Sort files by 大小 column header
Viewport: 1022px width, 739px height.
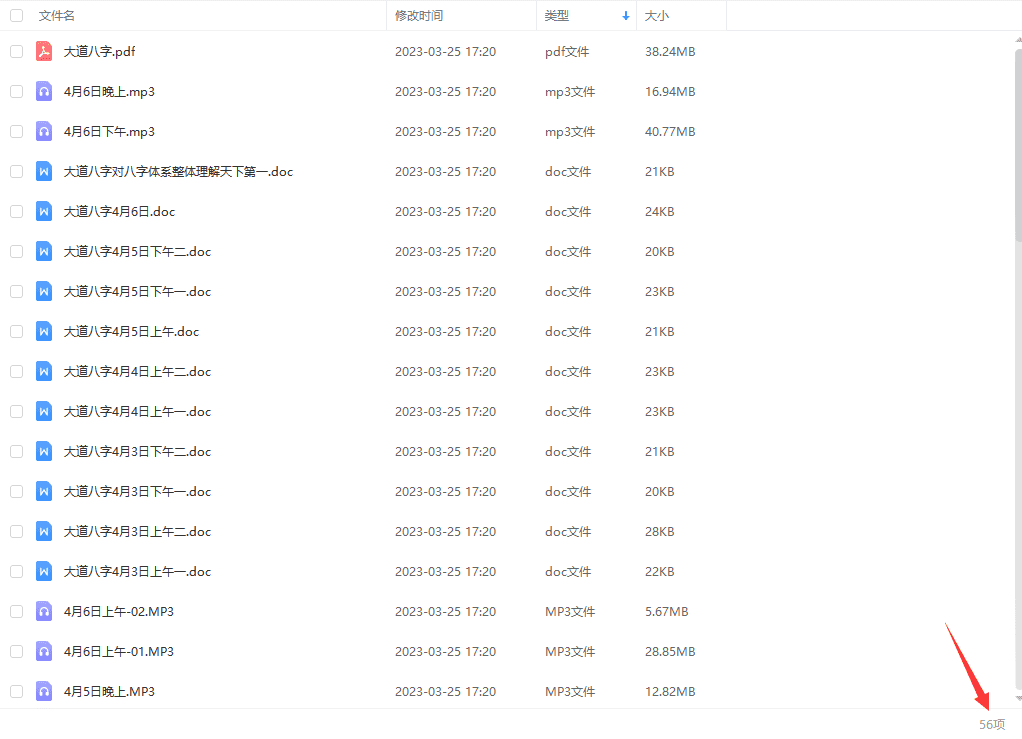click(x=657, y=16)
